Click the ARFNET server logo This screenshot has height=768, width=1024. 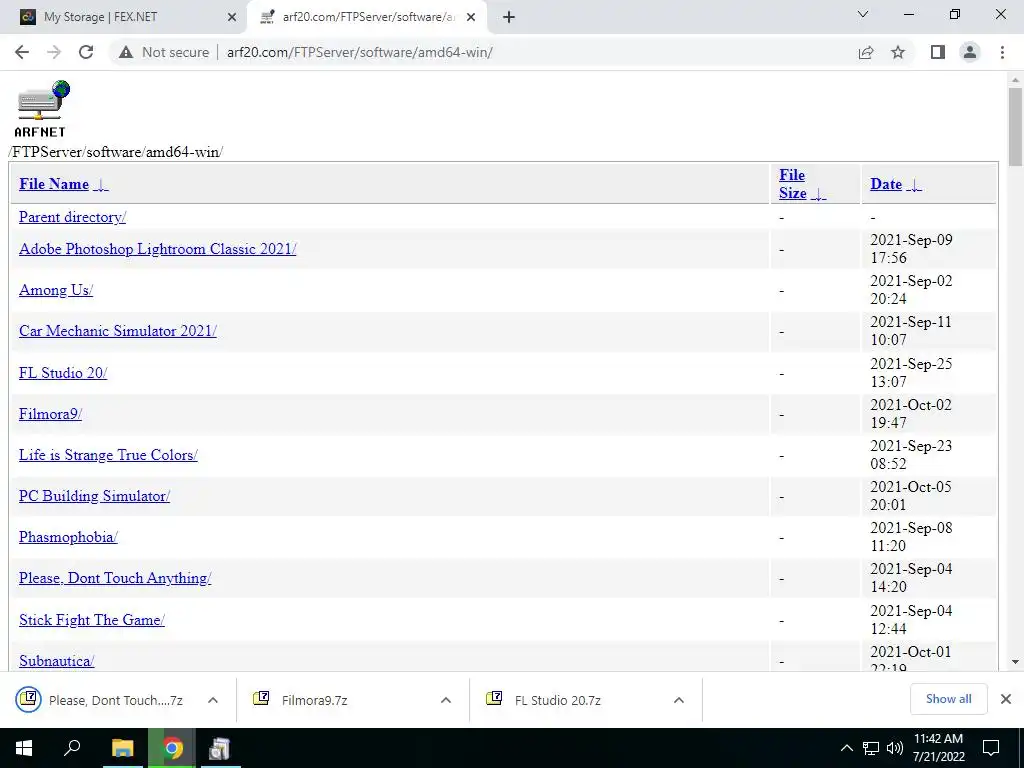pyautogui.click(x=42, y=108)
